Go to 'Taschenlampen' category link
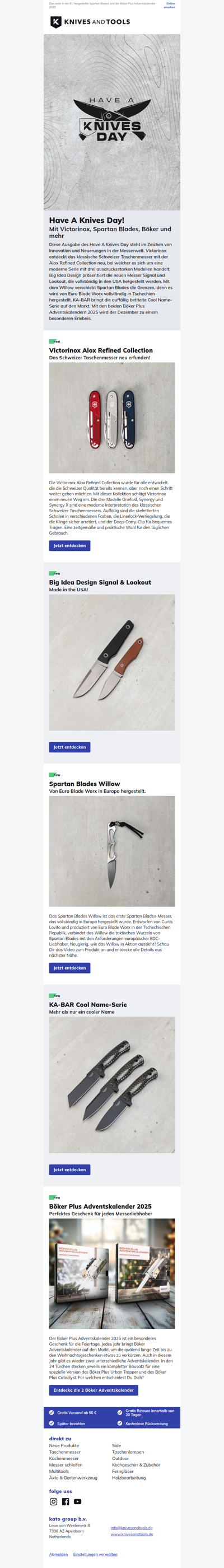Image resolution: width=224 pixels, height=1568 pixels. pos(128,1452)
